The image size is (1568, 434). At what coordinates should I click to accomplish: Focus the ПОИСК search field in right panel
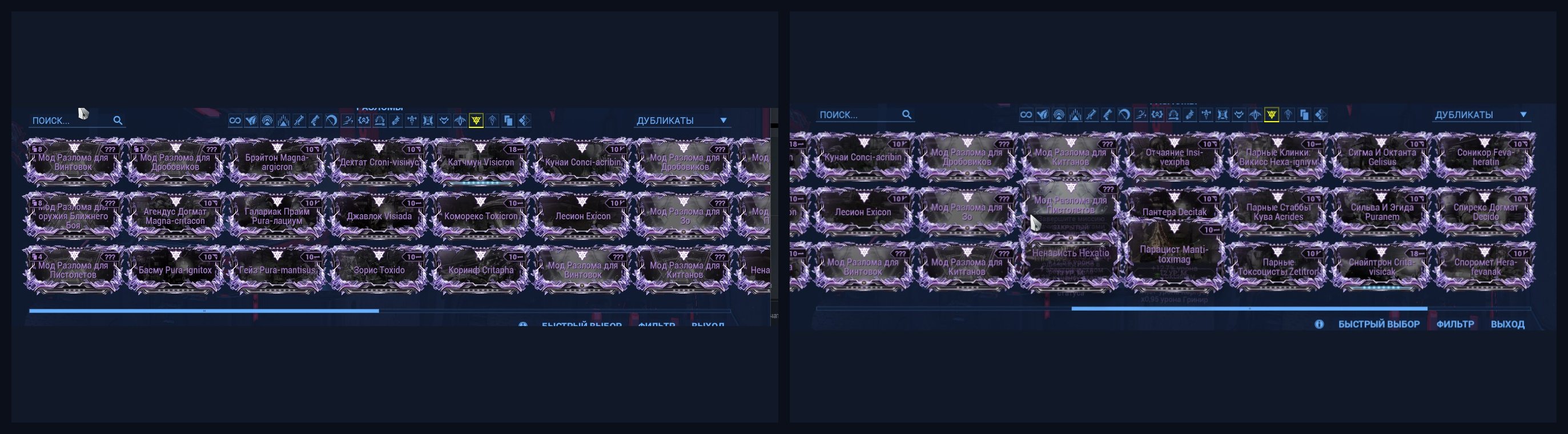click(865, 114)
